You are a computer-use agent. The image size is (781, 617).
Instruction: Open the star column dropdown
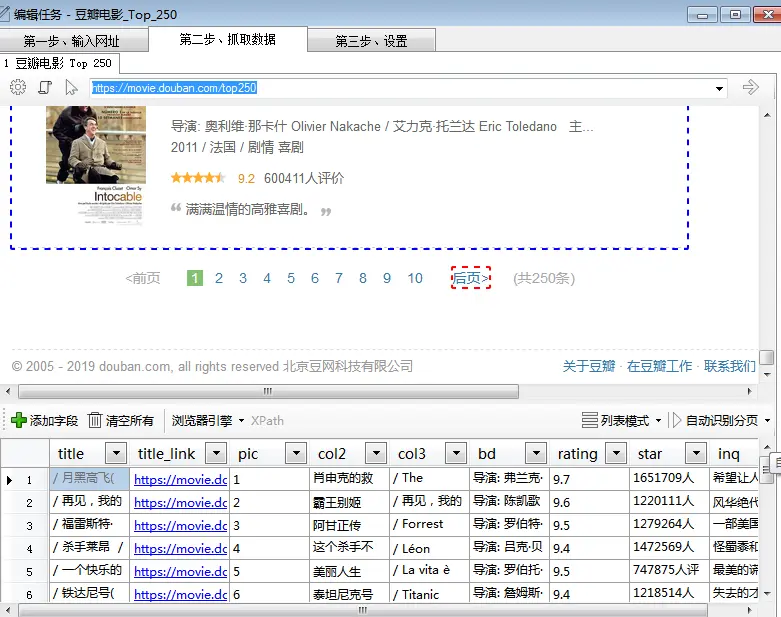[696, 453]
